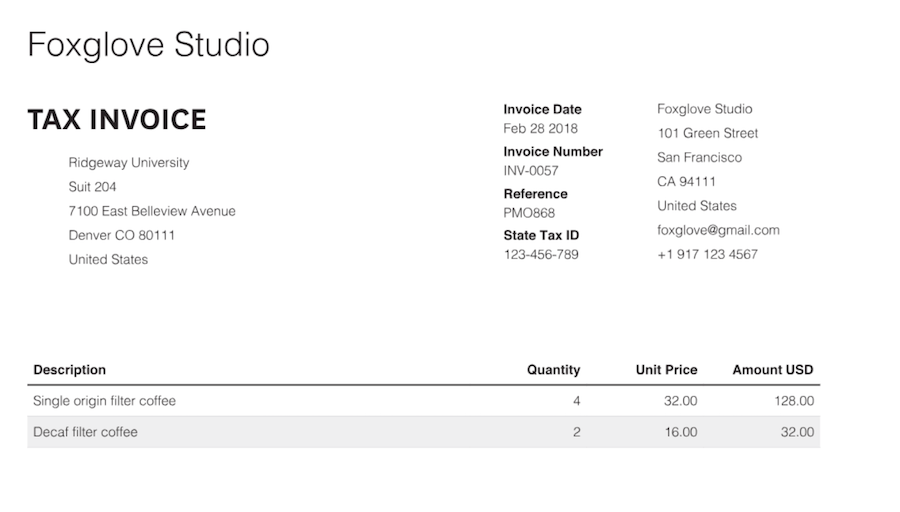The width and height of the screenshot is (900, 512).
Task: Click the 7100 East Belleview Avenue address line
Action: coord(152,211)
